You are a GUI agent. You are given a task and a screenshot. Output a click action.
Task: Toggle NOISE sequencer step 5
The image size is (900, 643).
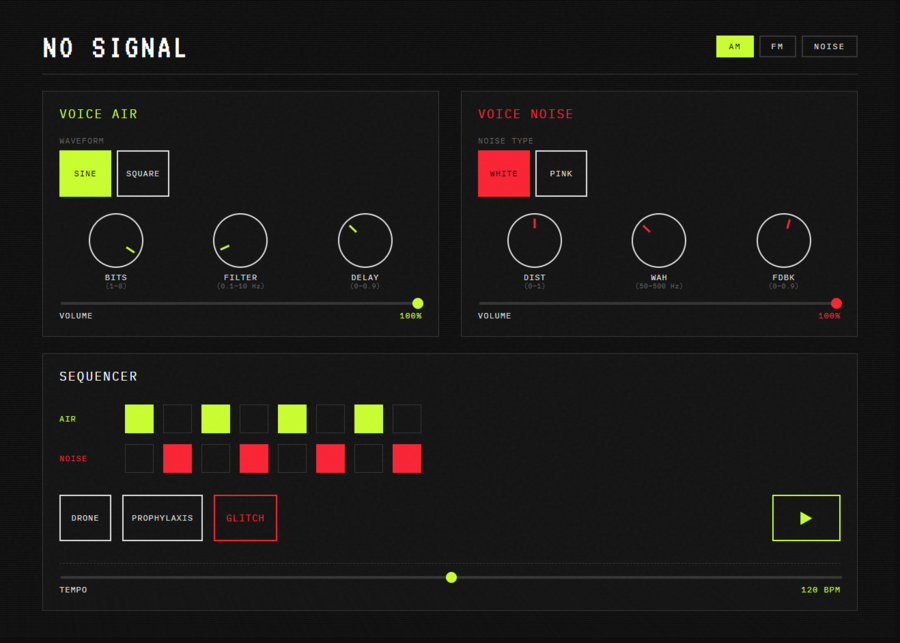292,458
